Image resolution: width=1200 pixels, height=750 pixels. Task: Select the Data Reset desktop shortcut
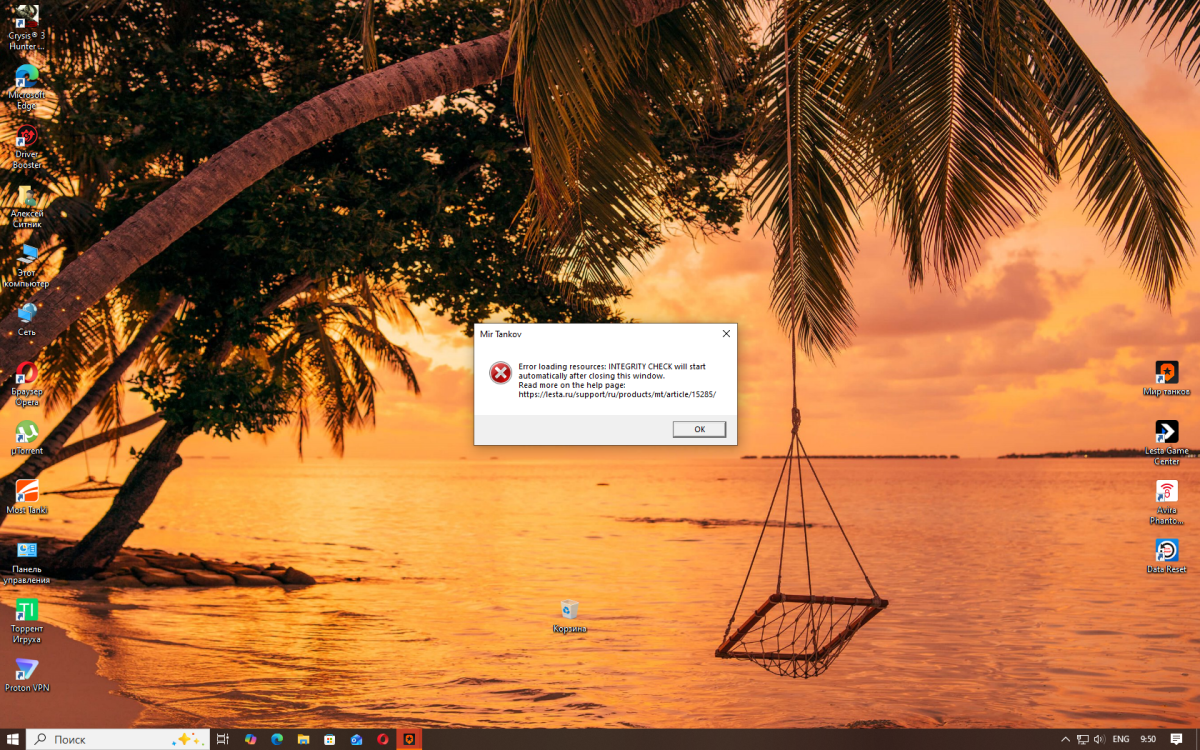pyautogui.click(x=1167, y=556)
